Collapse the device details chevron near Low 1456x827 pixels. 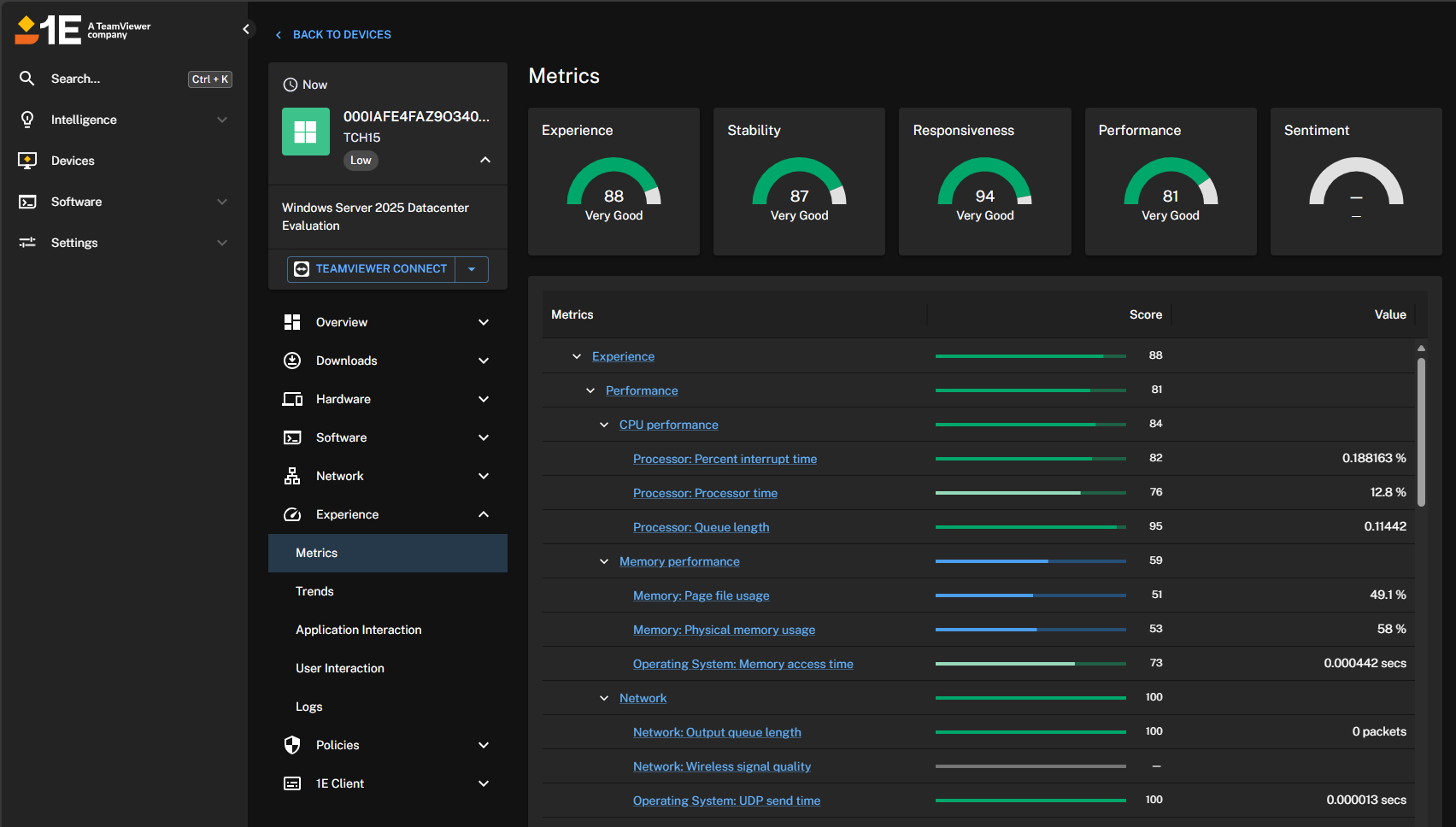pyautogui.click(x=485, y=160)
